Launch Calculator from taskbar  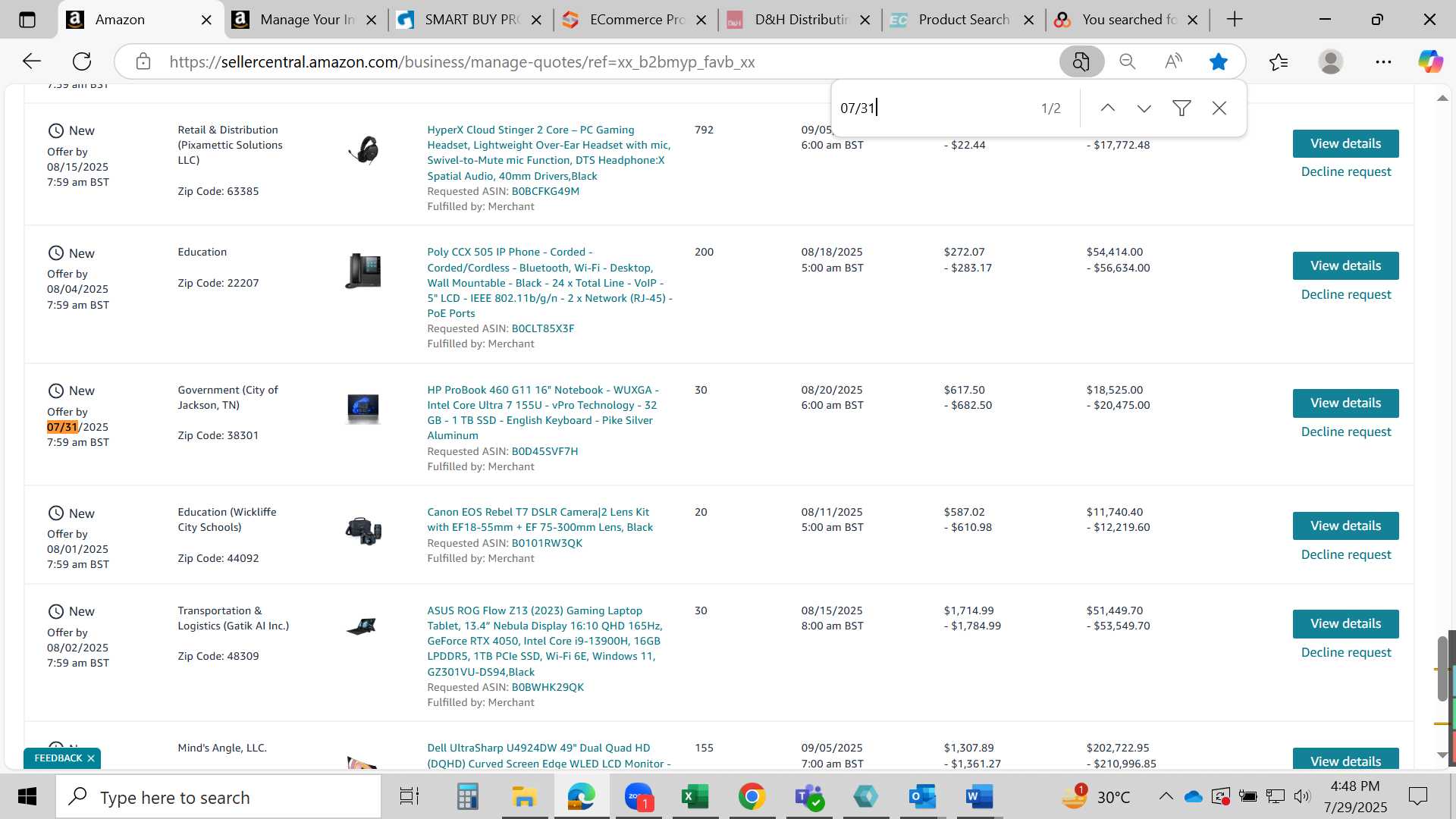point(467,797)
